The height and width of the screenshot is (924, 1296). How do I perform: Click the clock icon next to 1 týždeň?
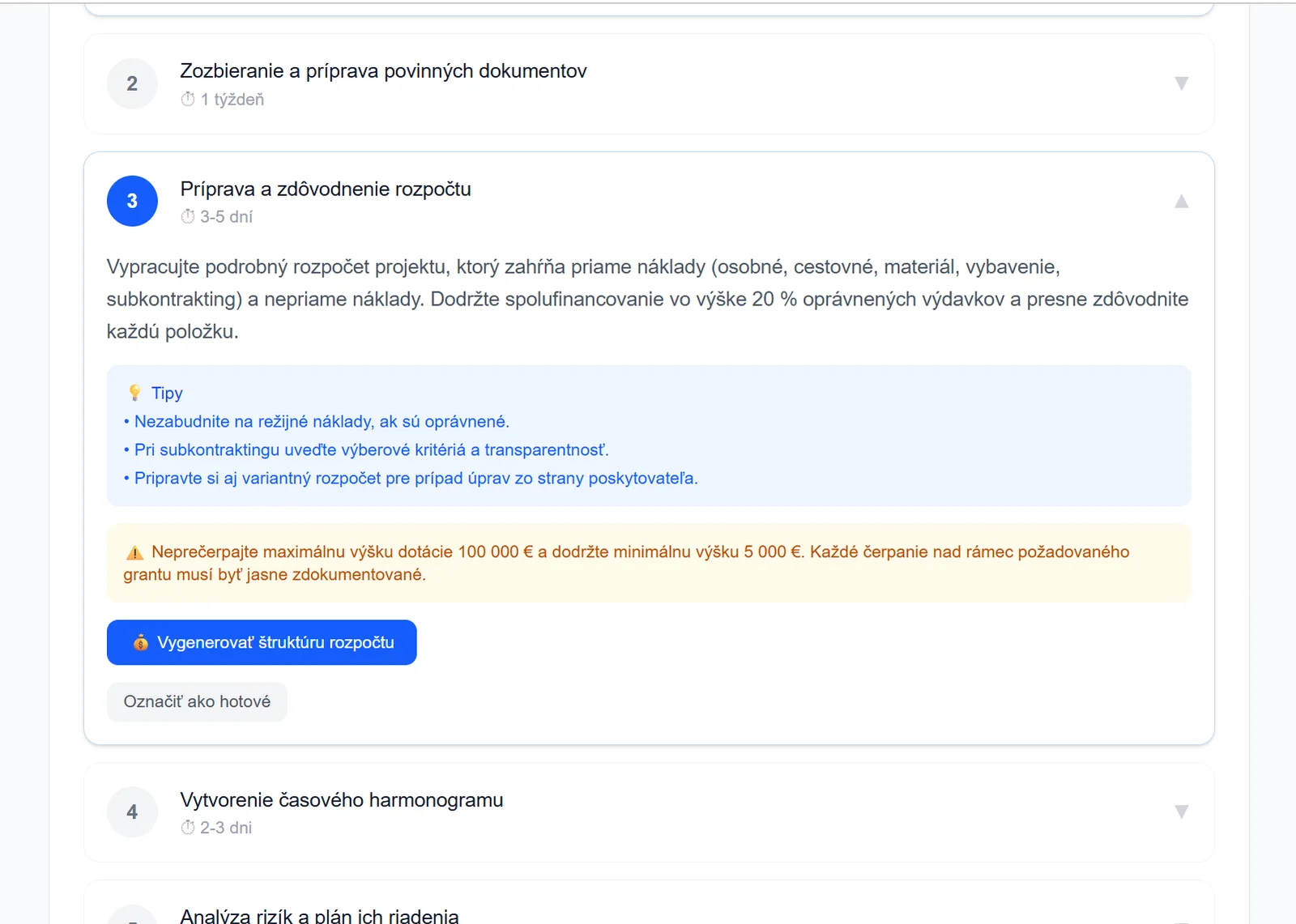click(188, 100)
